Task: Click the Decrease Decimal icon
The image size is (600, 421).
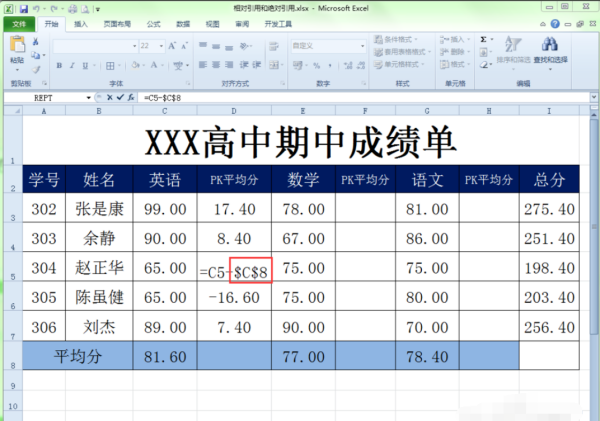Action: coord(360,65)
